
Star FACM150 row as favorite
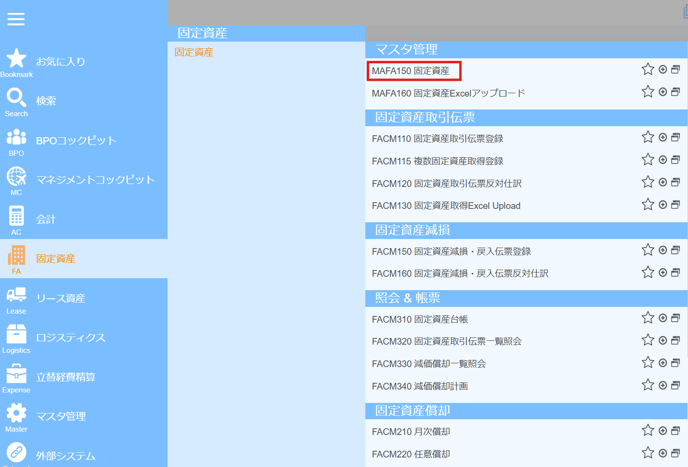[648, 250]
